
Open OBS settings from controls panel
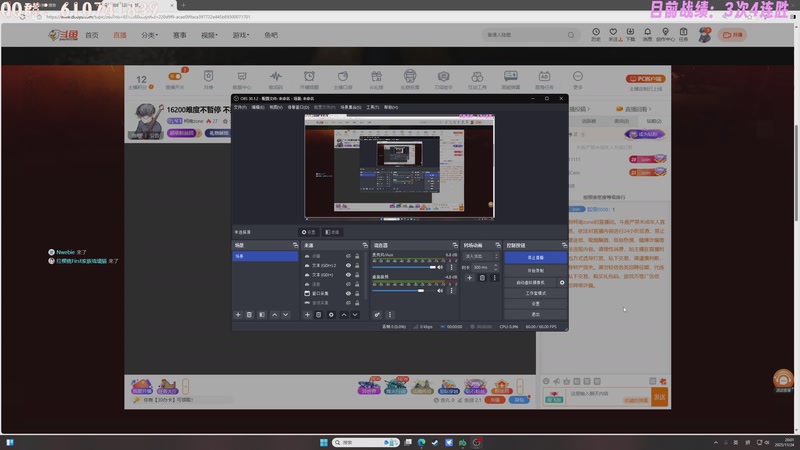(535, 304)
